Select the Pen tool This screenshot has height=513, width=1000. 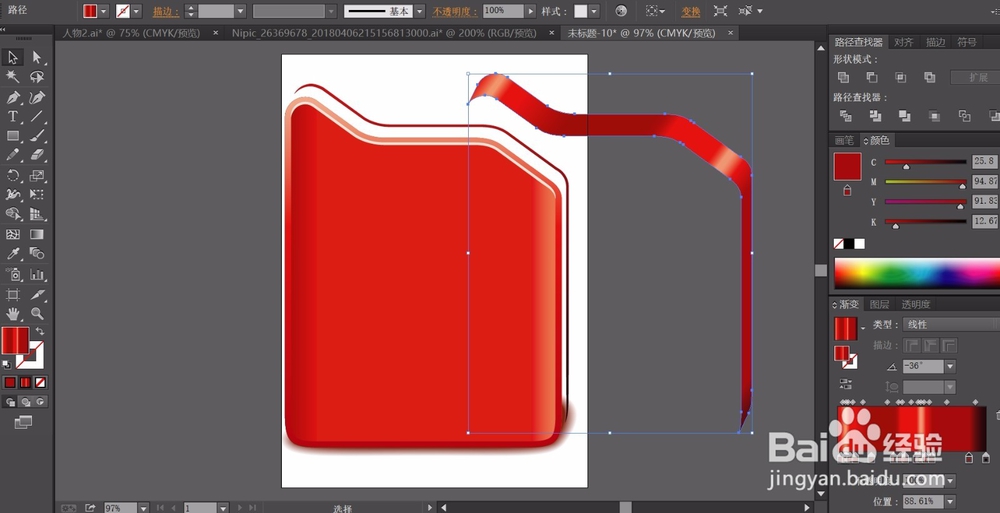point(13,97)
